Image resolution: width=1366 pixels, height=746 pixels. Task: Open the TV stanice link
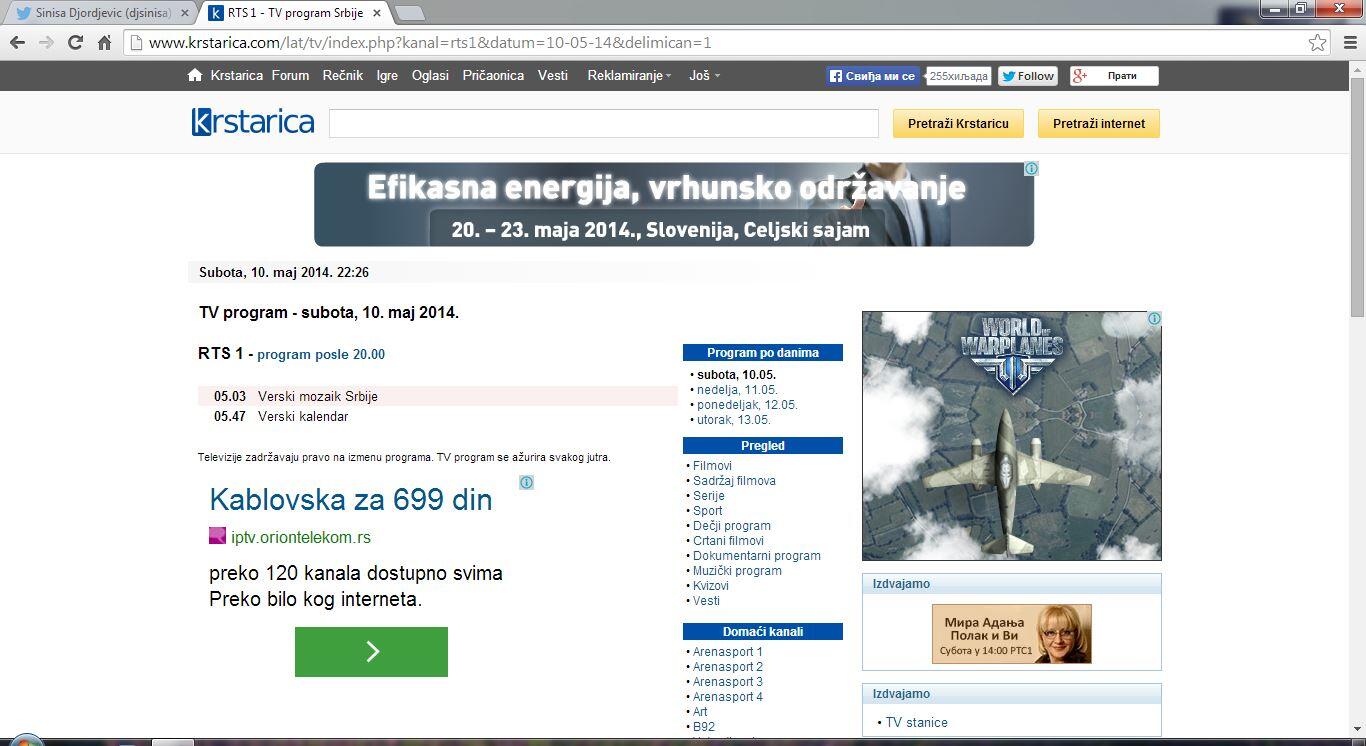pyautogui.click(x=916, y=722)
